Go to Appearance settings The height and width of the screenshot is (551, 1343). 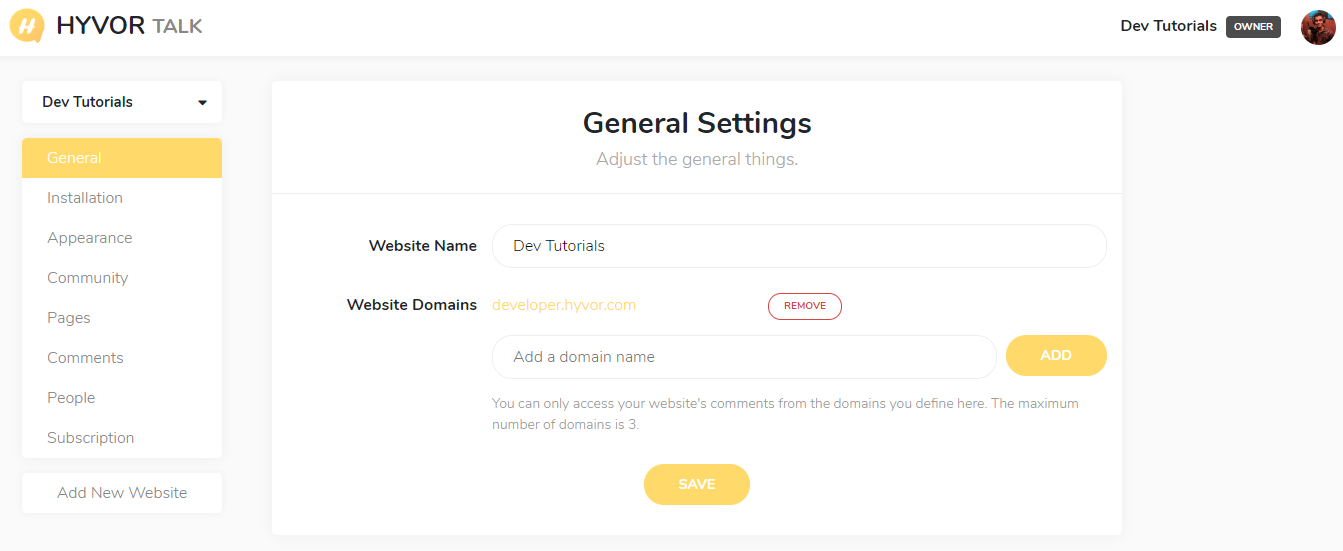click(x=122, y=238)
